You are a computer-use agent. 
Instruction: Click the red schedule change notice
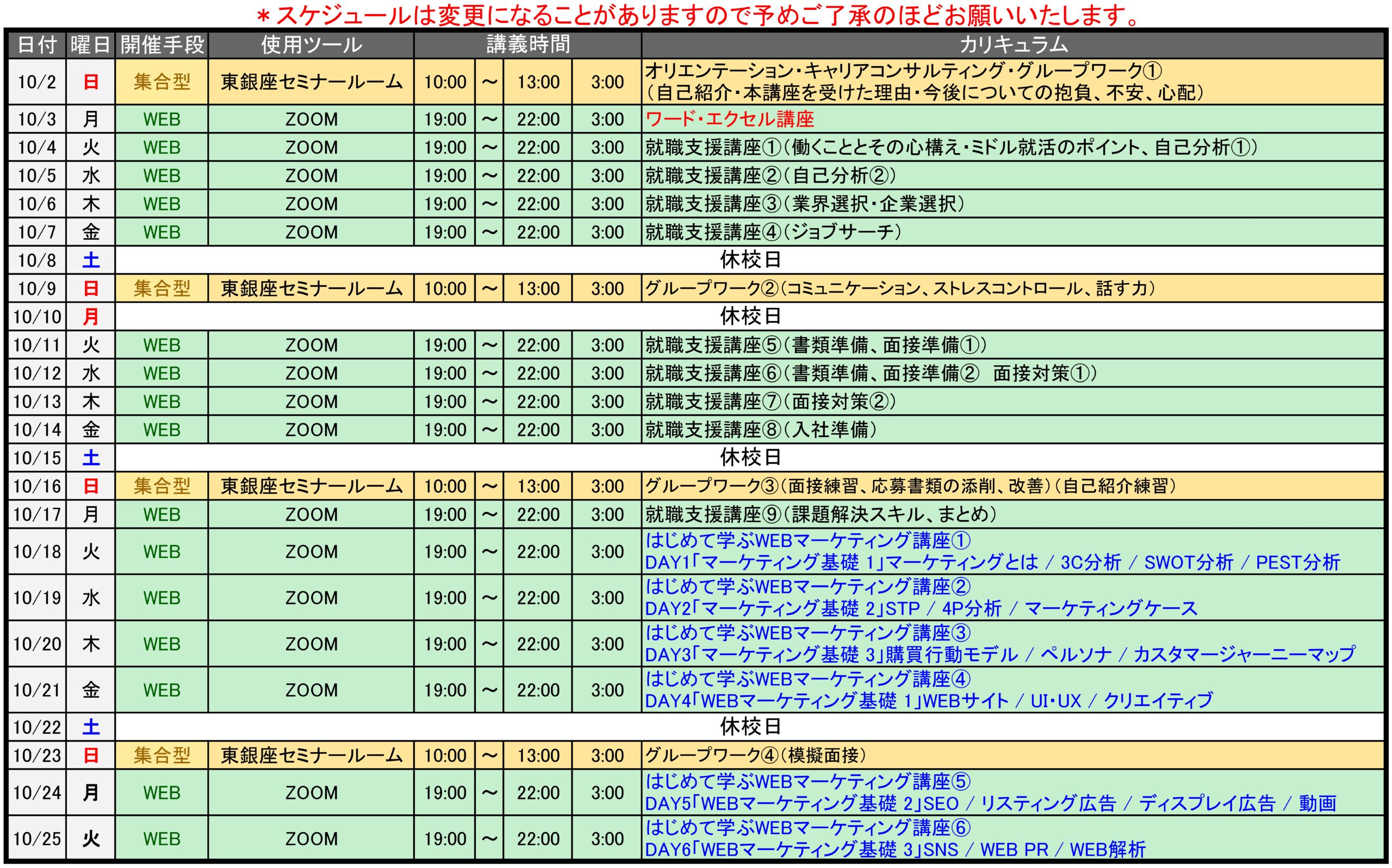tap(697, 16)
